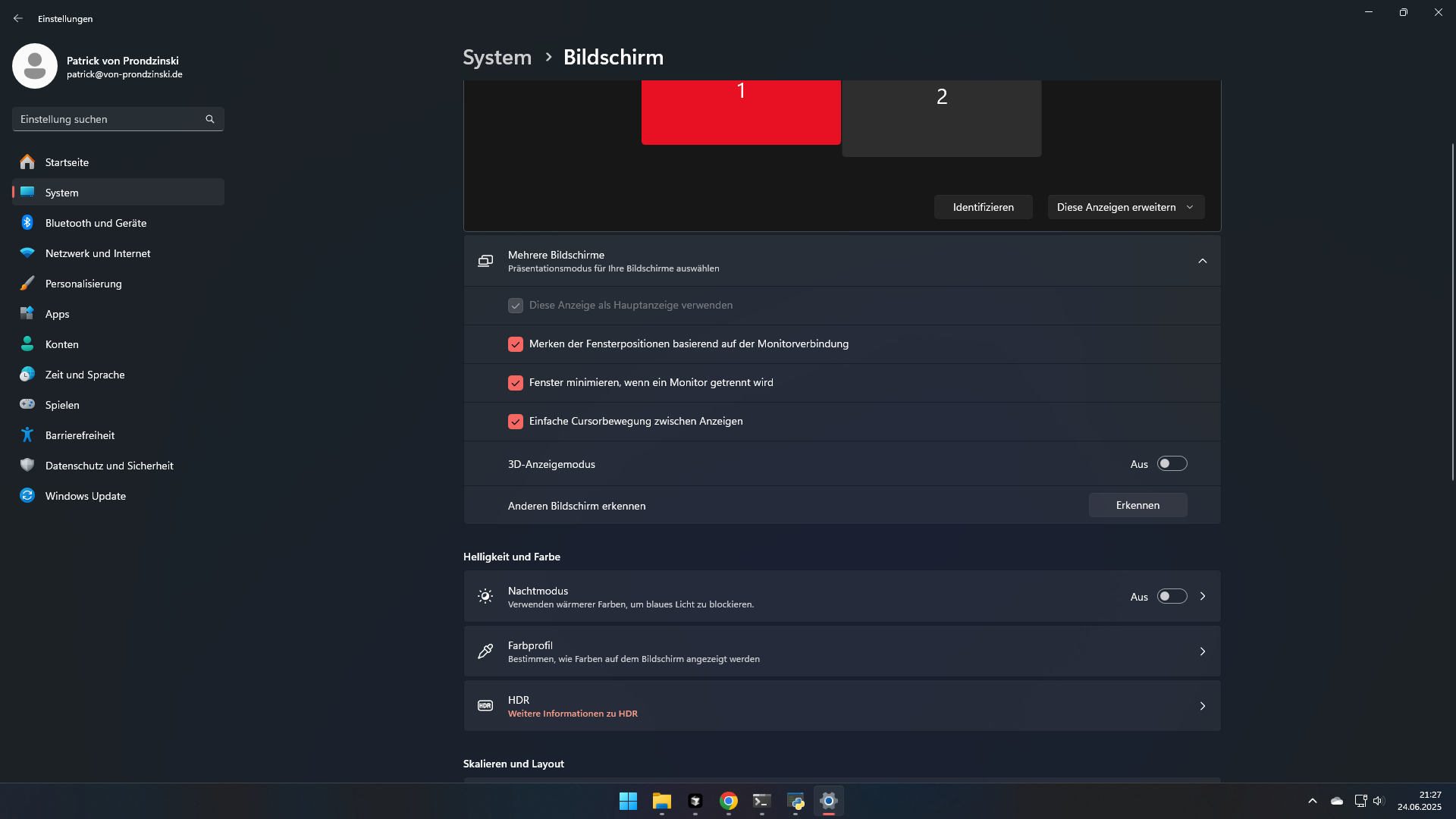
Task: Click the Windows Update sync icon
Action: click(27, 496)
